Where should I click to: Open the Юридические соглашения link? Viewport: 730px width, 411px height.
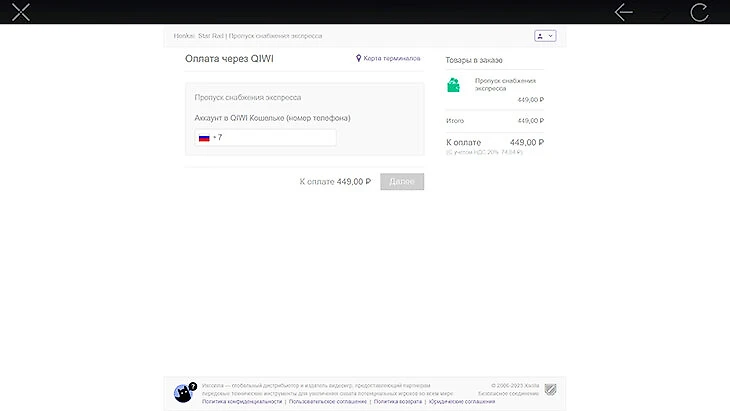click(x=462, y=401)
